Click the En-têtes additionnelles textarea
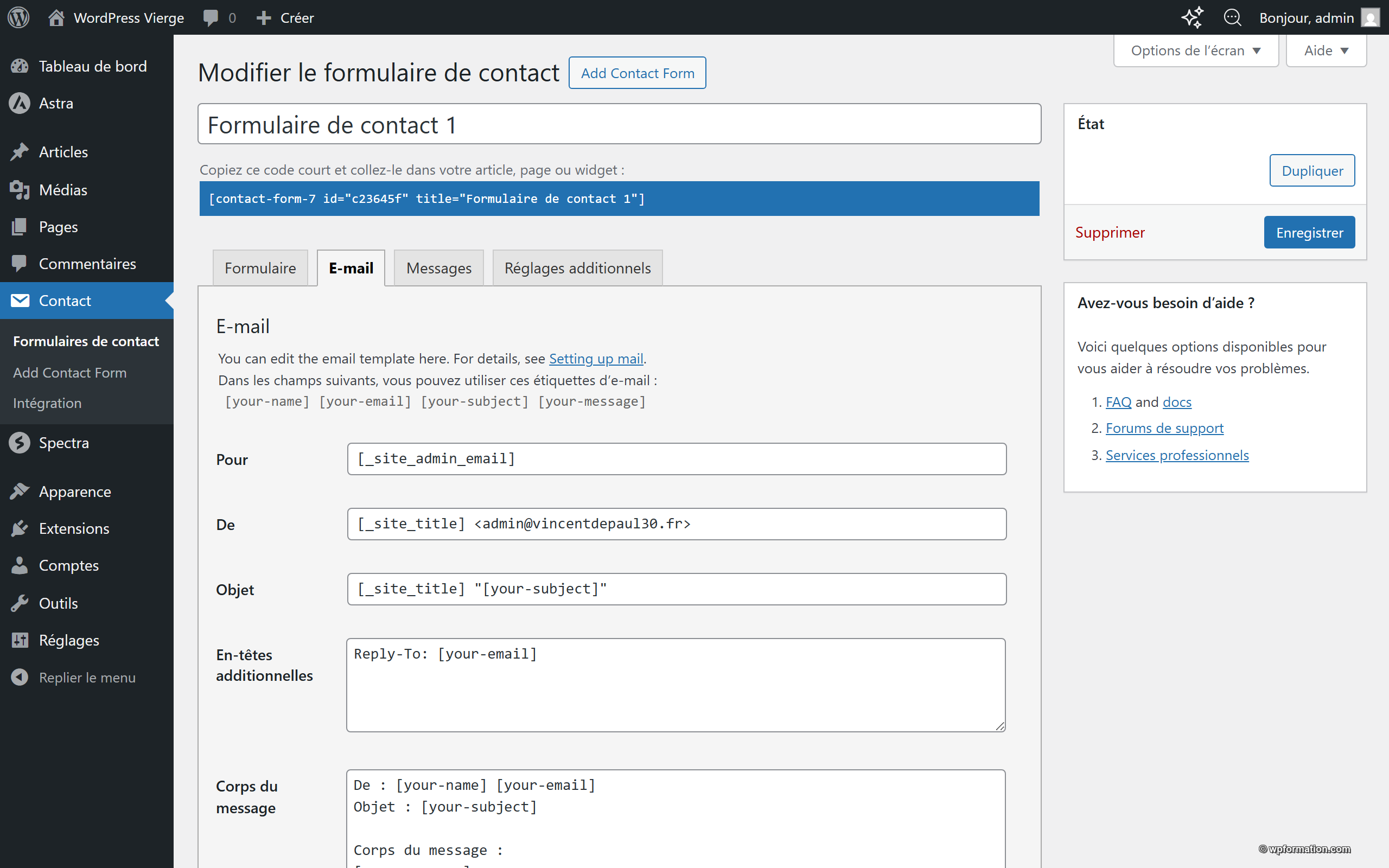This screenshot has height=868, width=1389. pyautogui.click(x=676, y=685)
